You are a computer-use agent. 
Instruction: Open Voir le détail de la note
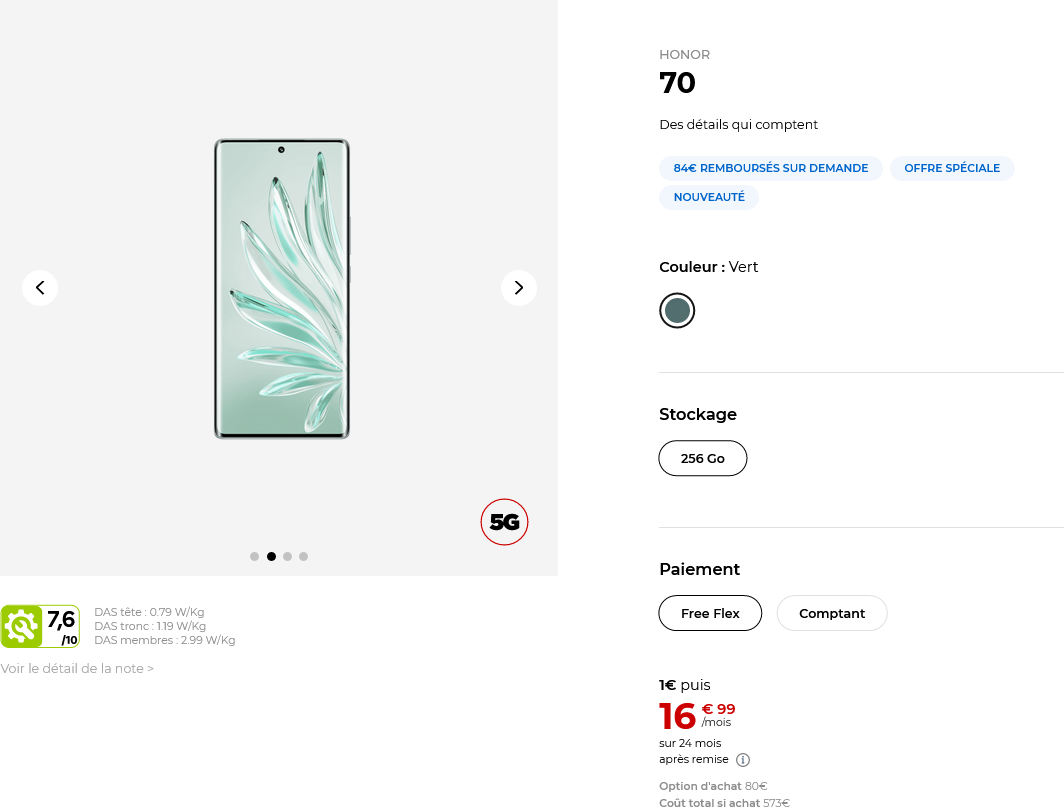pyautogui.click(x=77, y=668)
